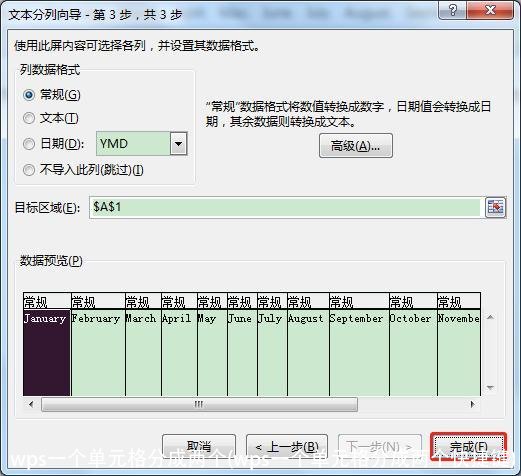Viewport: 521px width, 476px height.
Task: Select the May column in preview
Action: pos(212,352)
